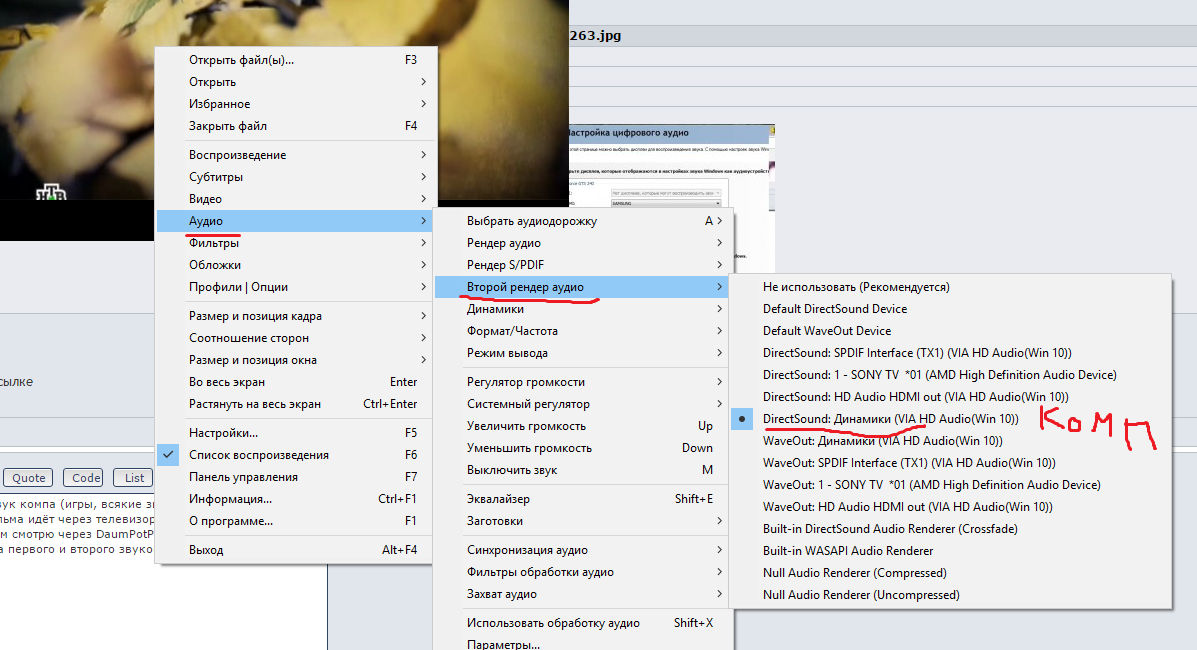Expand Регулятор громкости submenu
1197x650 pixels.
582,382
